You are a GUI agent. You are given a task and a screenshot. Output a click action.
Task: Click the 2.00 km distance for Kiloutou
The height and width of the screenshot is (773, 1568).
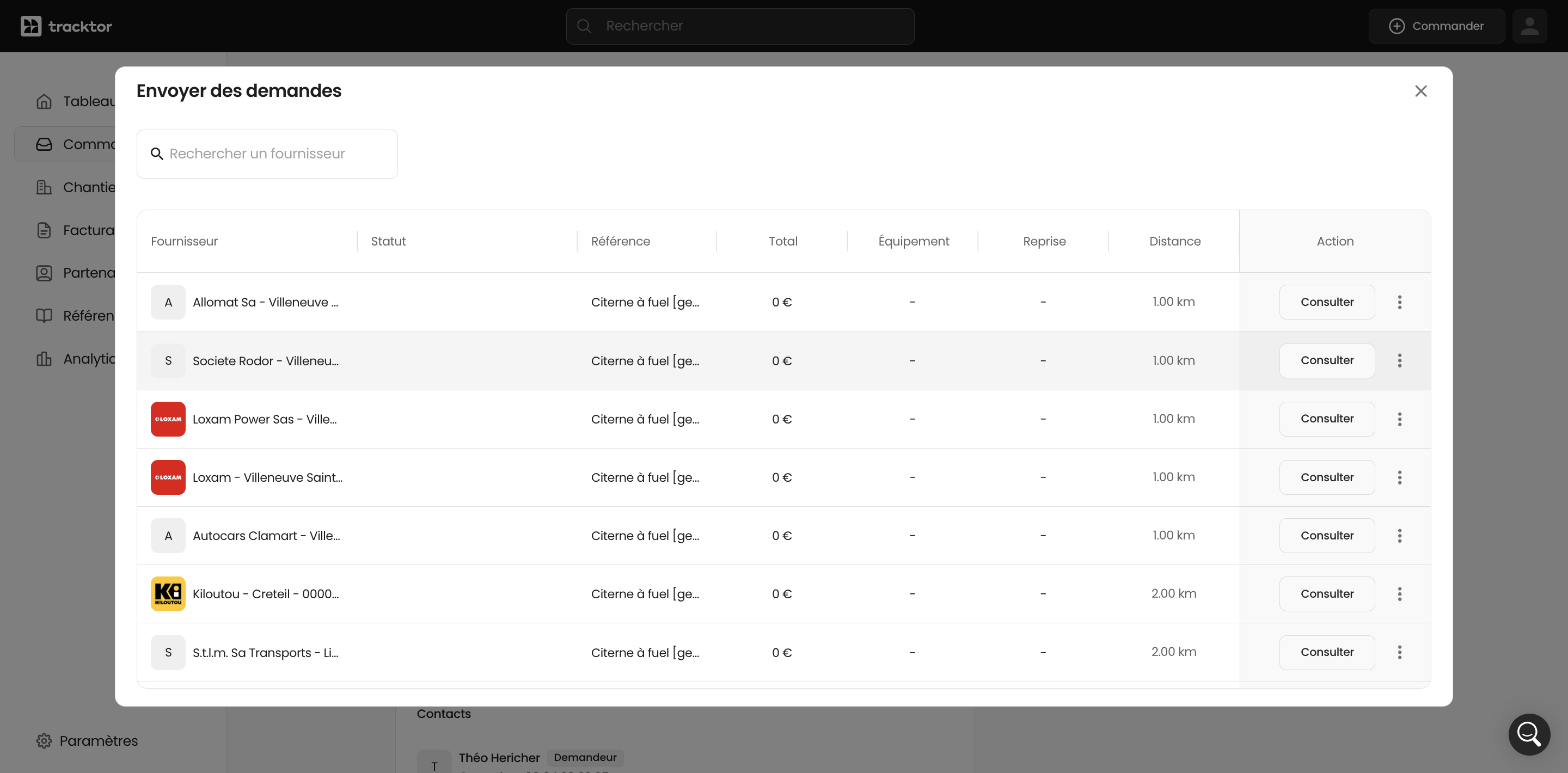[1174, 593]
